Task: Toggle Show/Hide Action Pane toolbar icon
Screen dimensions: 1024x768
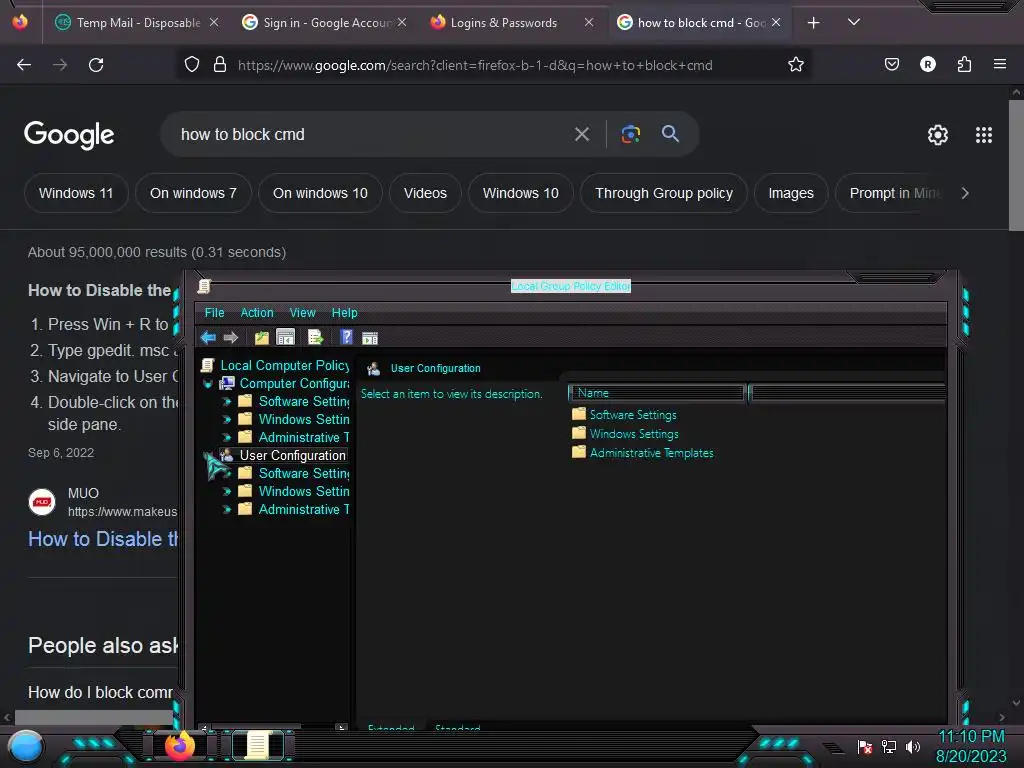Action: tap(370, 338)
